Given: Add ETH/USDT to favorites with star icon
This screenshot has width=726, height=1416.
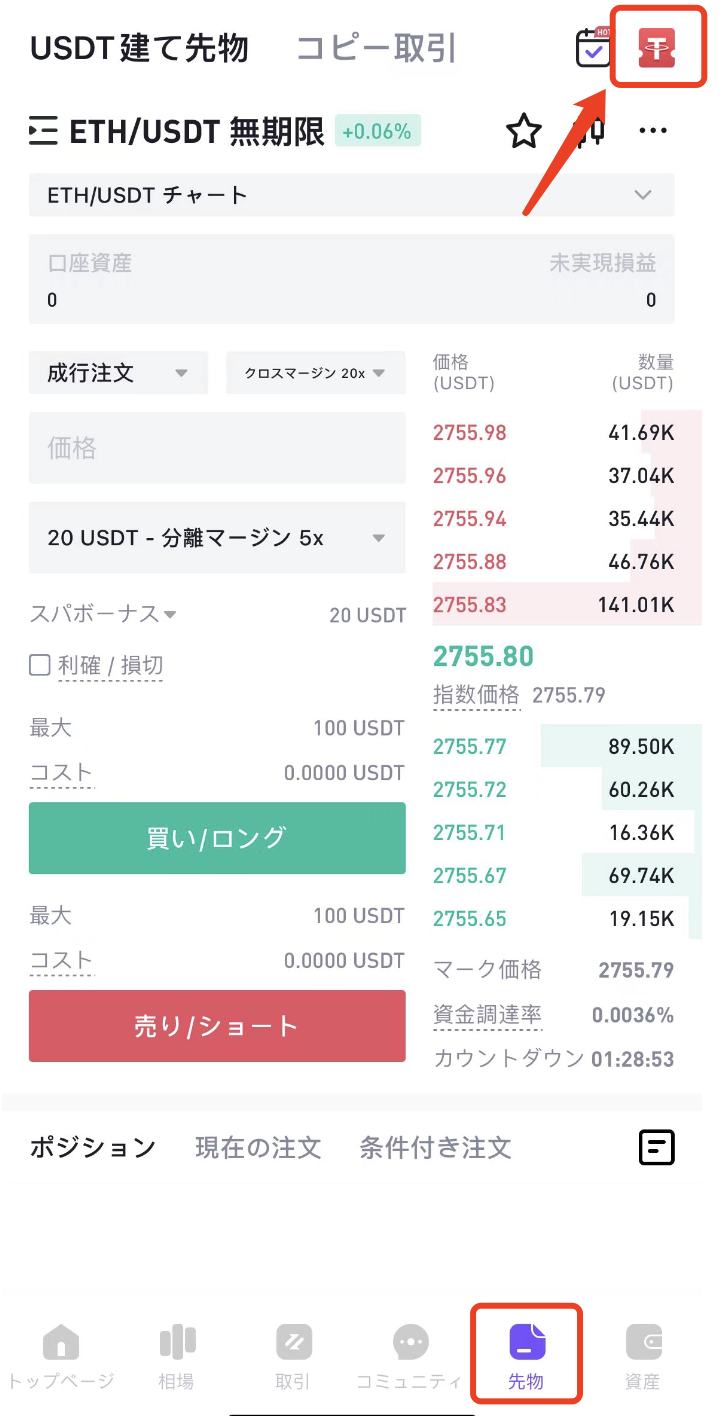Looking at the screenshot, I should 523,131.
